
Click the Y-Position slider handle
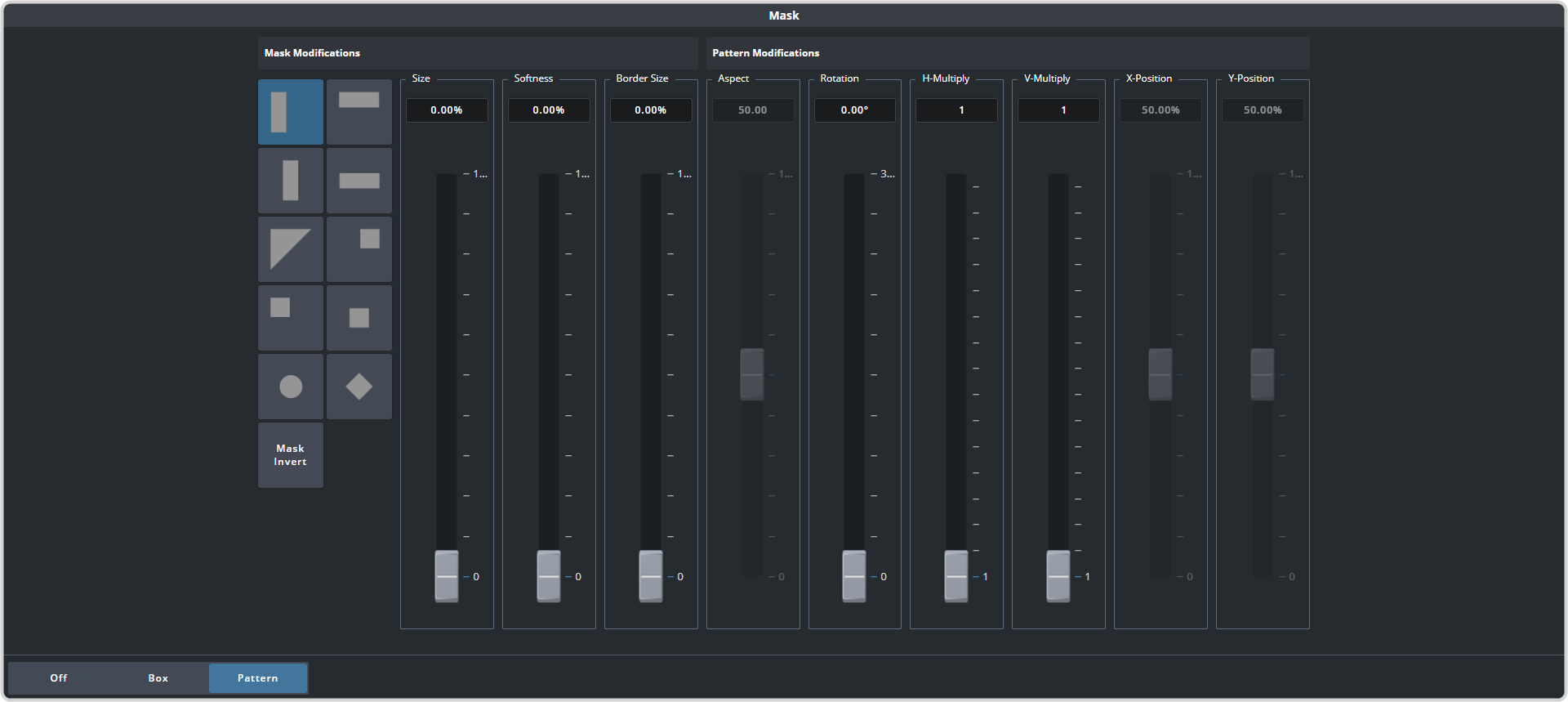(1263, 374)
